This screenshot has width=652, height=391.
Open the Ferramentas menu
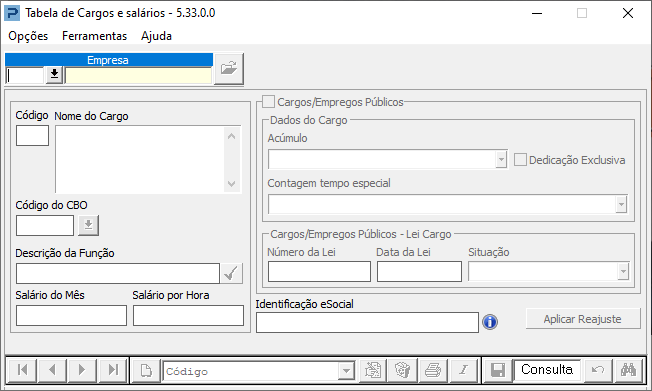pos(94,36)
